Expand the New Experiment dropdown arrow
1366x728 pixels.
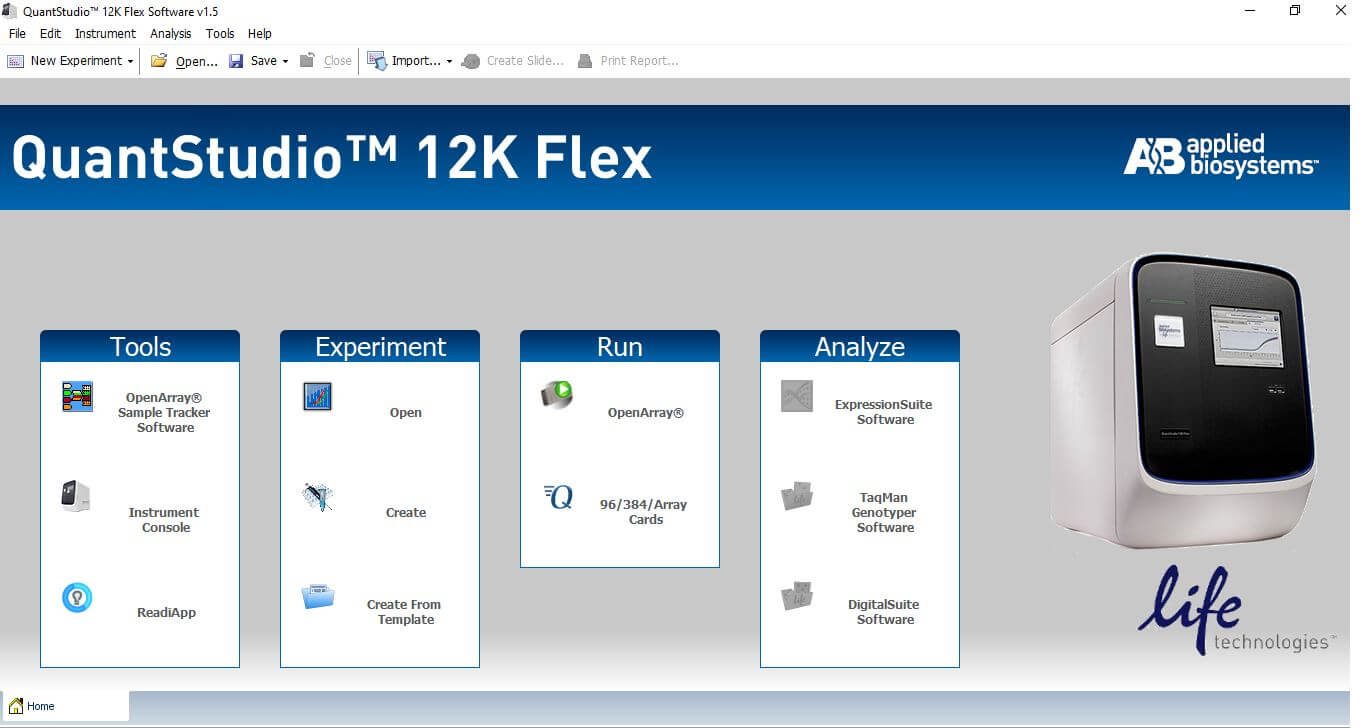click(x=129, y=61)
